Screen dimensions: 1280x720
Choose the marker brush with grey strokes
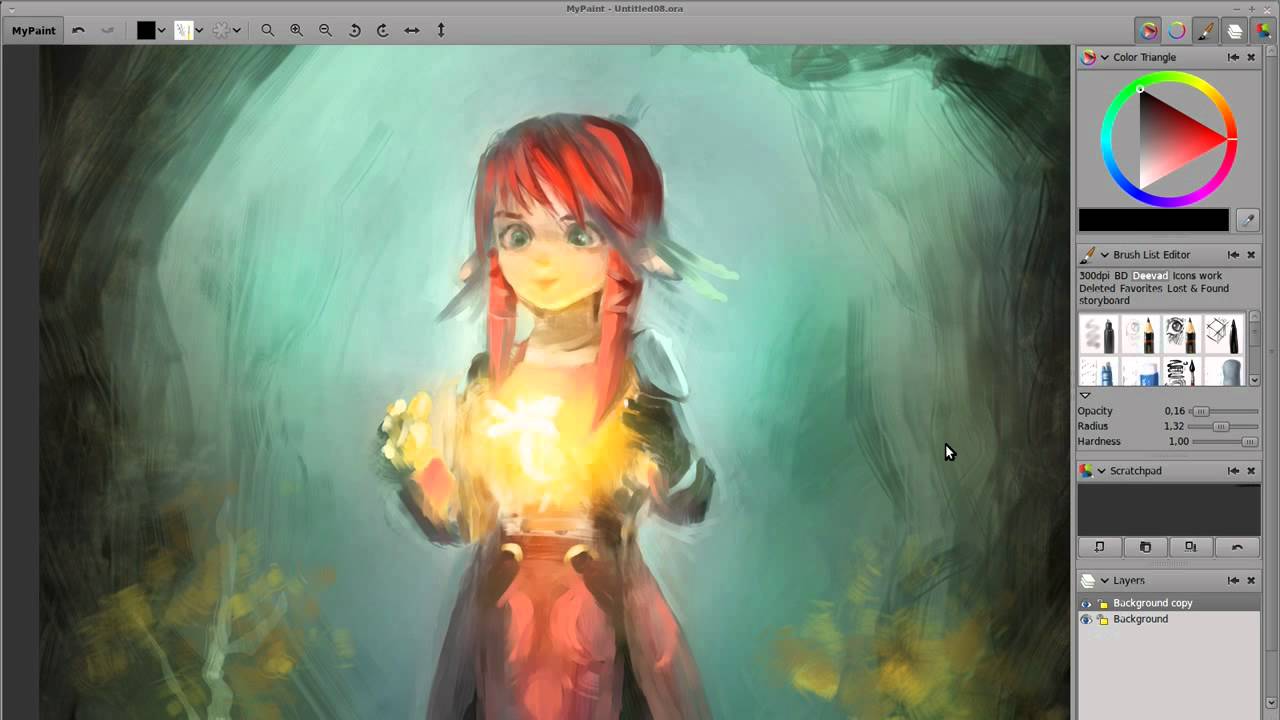click(x=1098, y=334)
